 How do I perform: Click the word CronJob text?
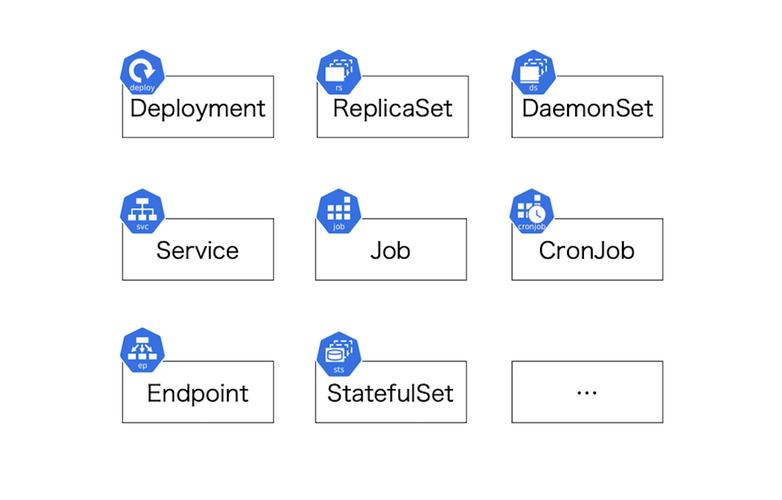586,250
